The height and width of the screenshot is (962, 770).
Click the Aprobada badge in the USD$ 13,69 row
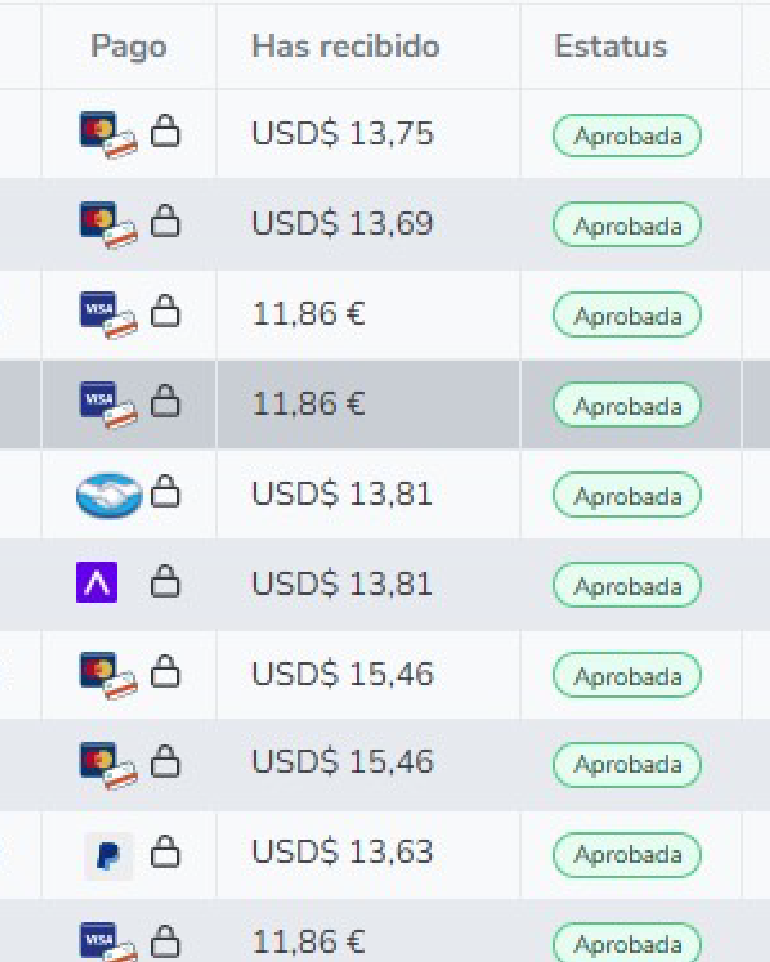click(x=627, y=226)
